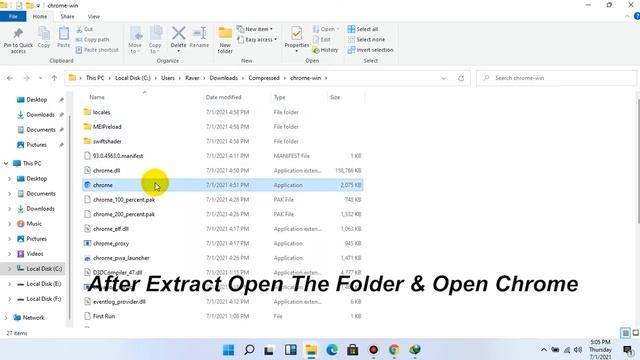Click the Cut scissors command
The image size is (640, 360).
[84, 29]
